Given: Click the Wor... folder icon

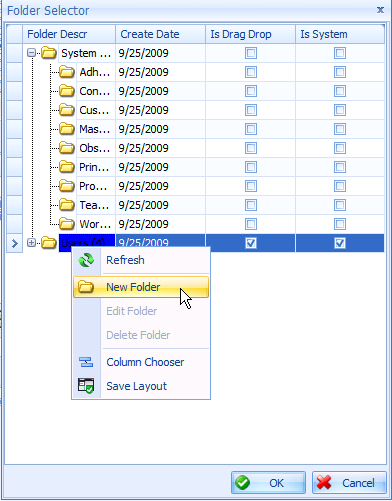Looking at the screenshot, I should (x=67, y=224).
